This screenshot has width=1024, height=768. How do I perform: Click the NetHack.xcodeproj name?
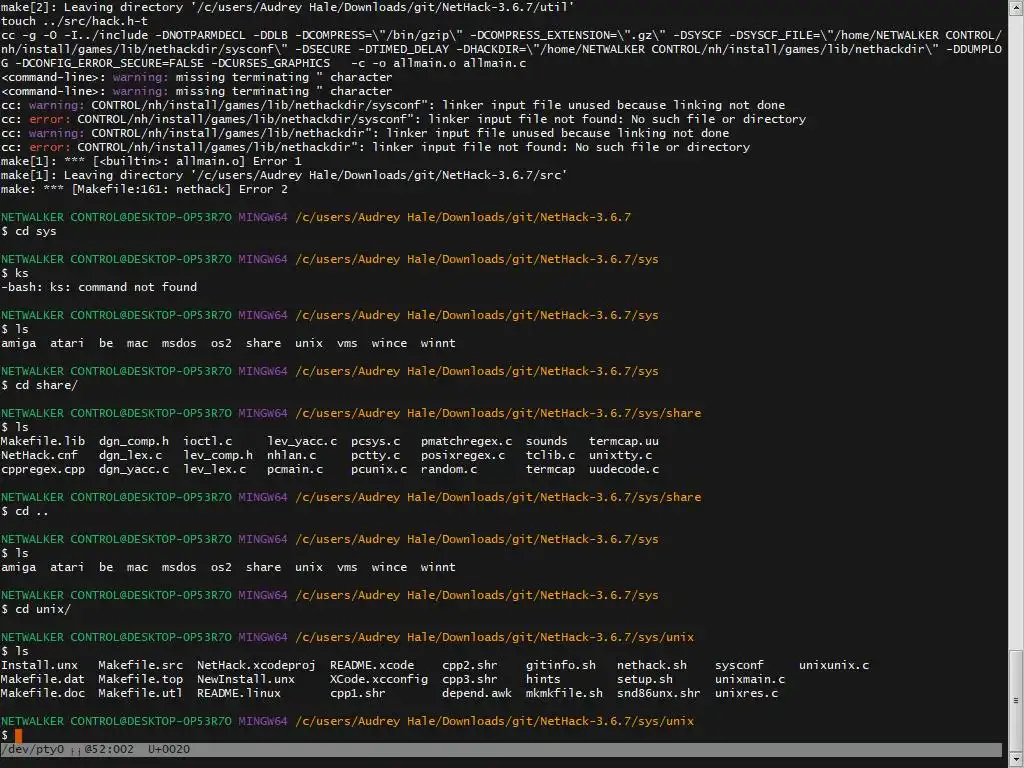(257, 665)
